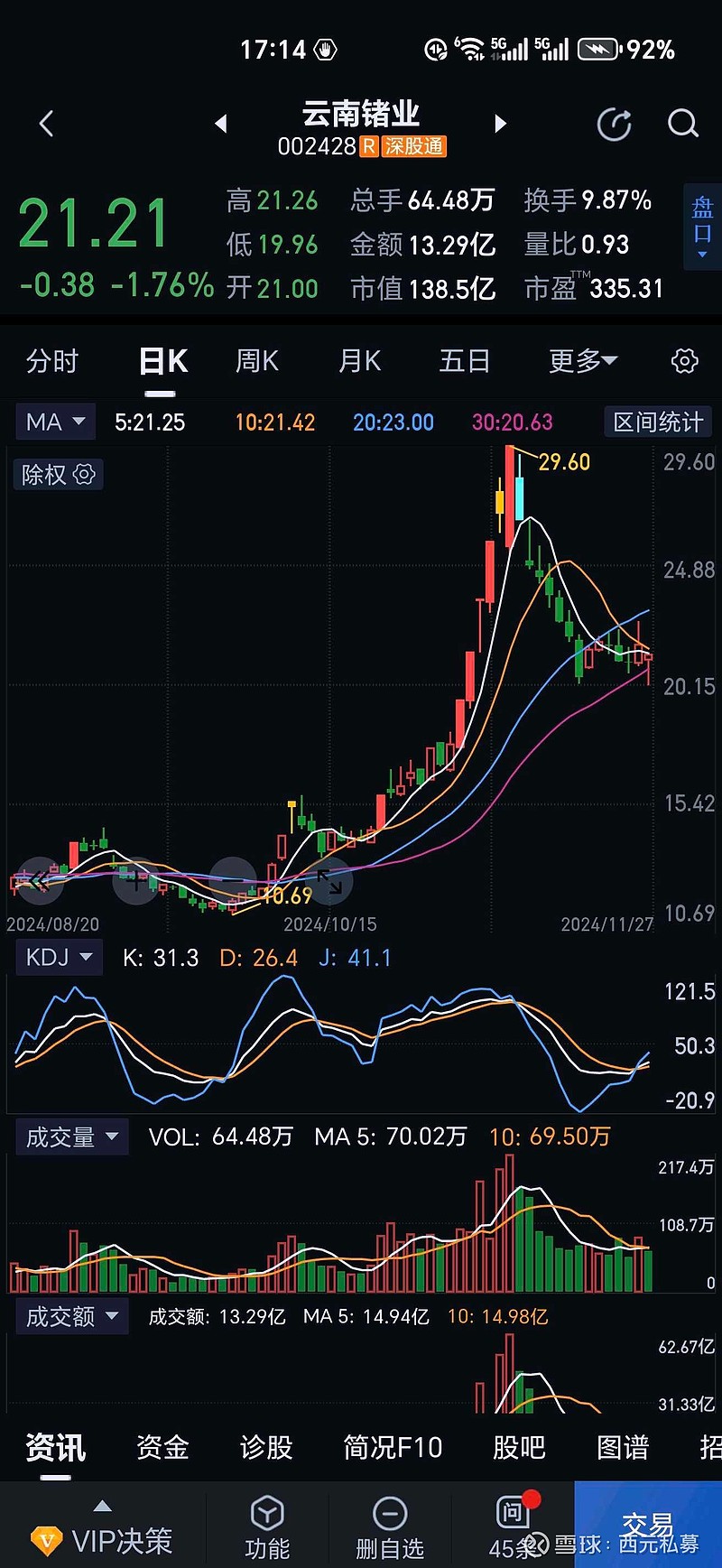This screenshot has width=722, height=1568.
Task: Open 成交额 indicator dropdown
Action: [x=72, y=1316]
